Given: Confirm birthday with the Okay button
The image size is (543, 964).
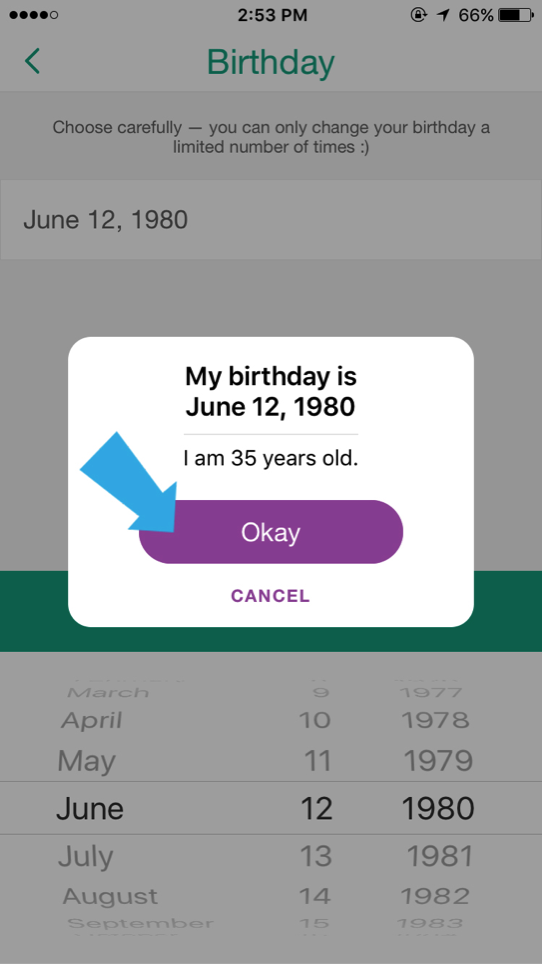Looking at the screenshot, I should (271, 532).
